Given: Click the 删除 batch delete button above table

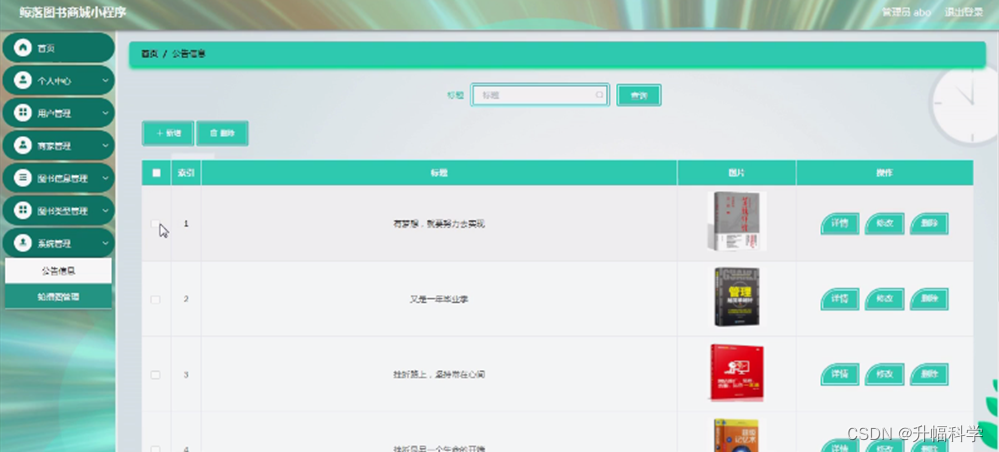Looking at the screenshot, I should [222, 133].
